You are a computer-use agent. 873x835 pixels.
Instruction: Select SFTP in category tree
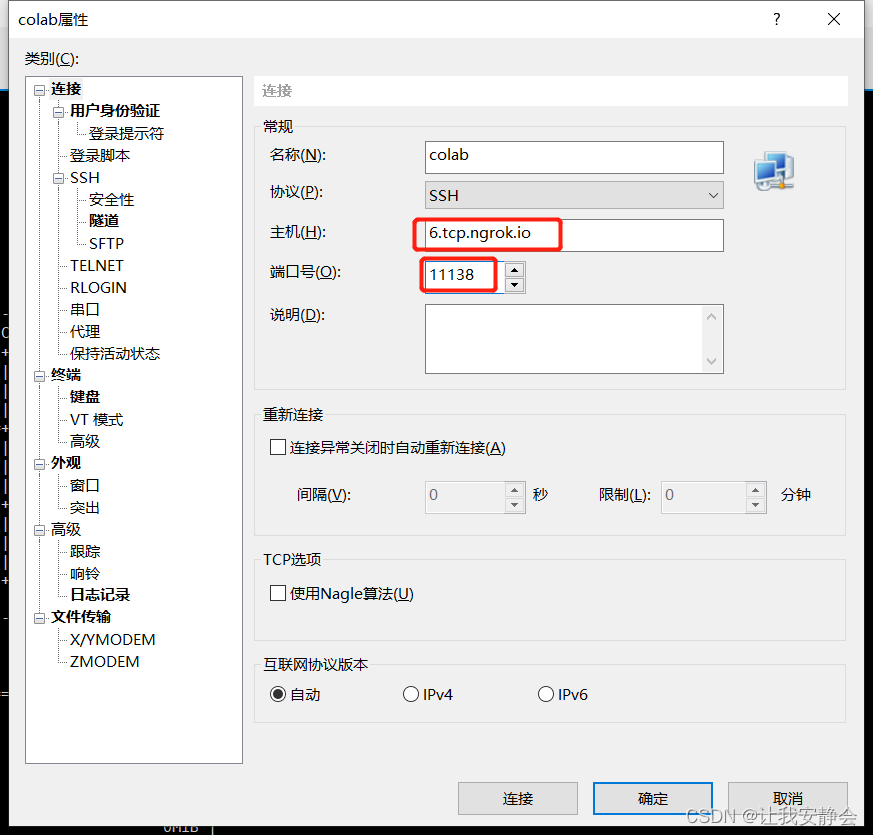coord(106,243)
